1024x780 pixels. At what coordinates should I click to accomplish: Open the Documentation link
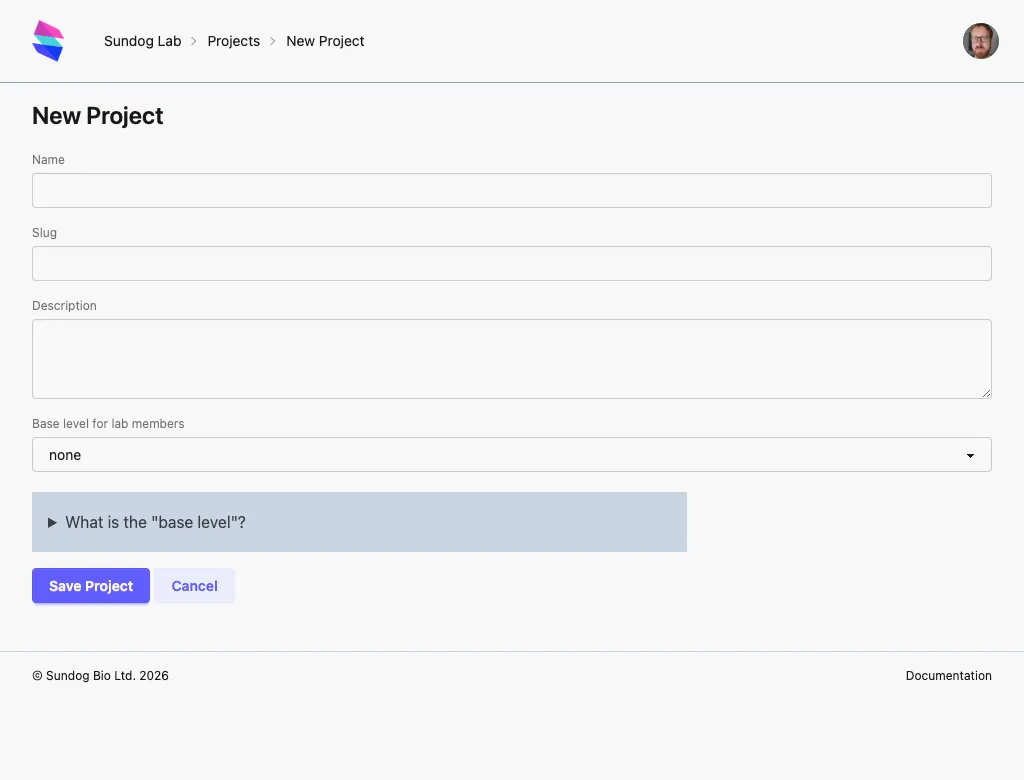coord(948,675)
